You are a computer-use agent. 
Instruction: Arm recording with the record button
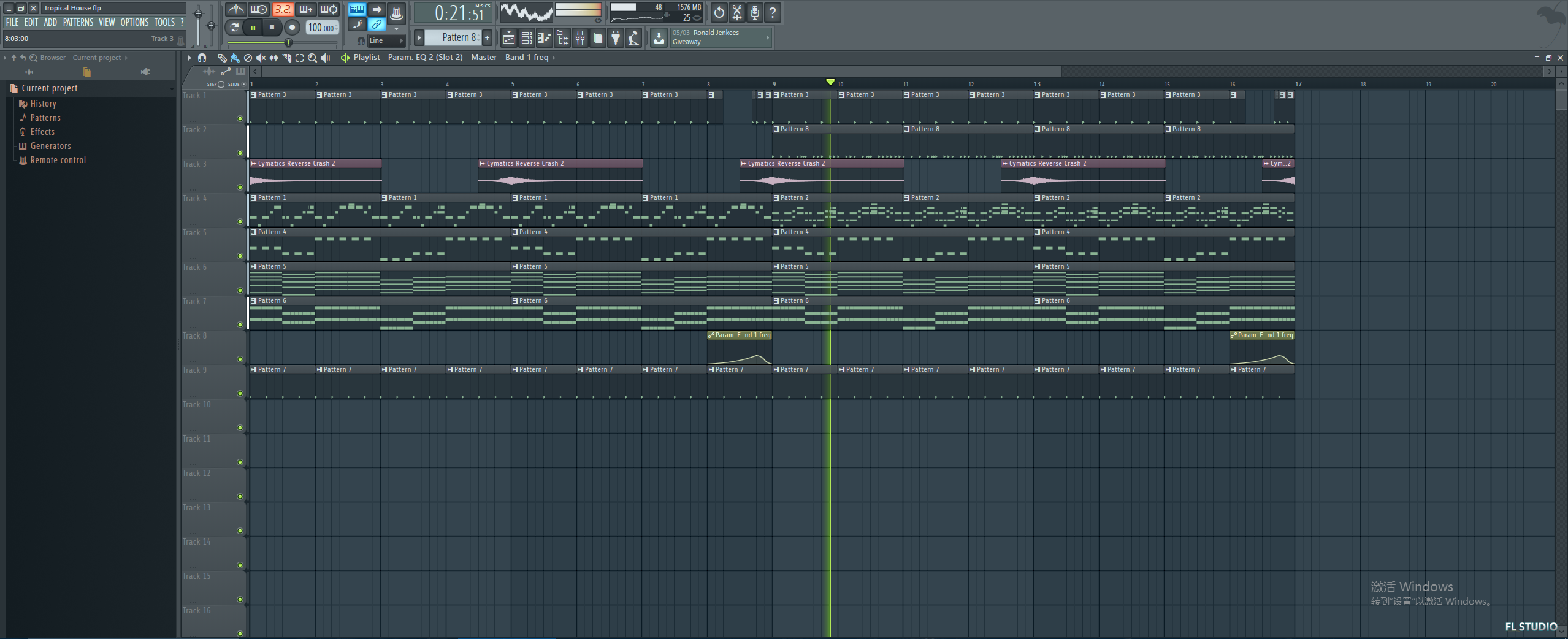tap(293, 28)
